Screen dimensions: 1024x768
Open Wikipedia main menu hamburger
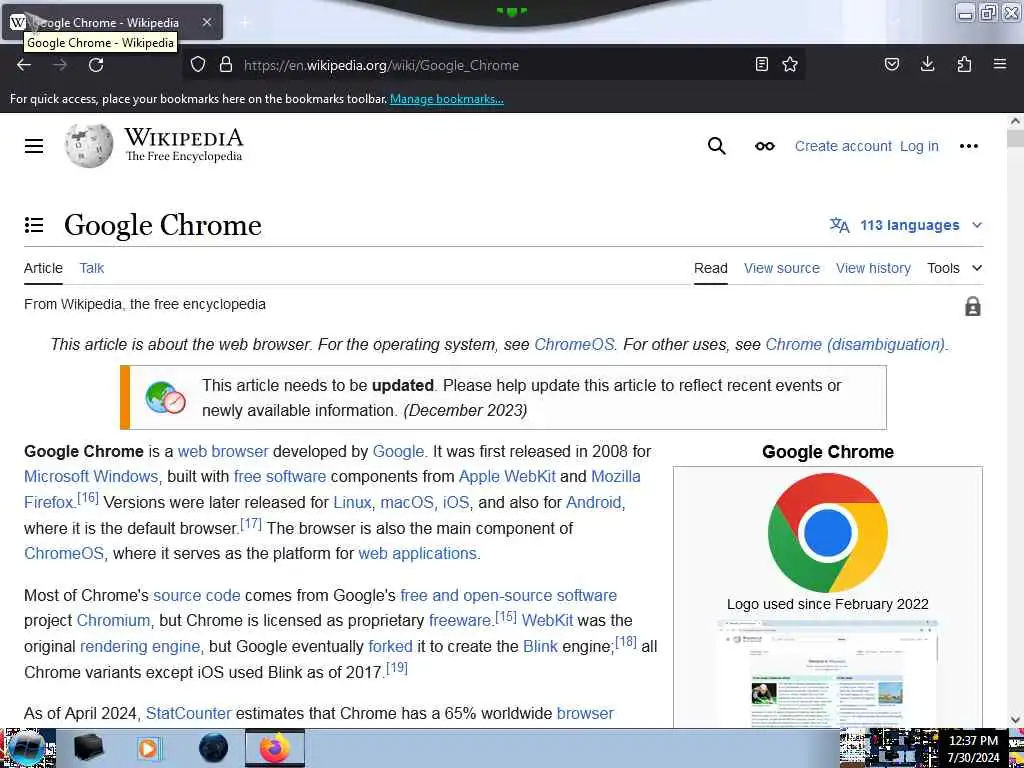tap(34, 146)
